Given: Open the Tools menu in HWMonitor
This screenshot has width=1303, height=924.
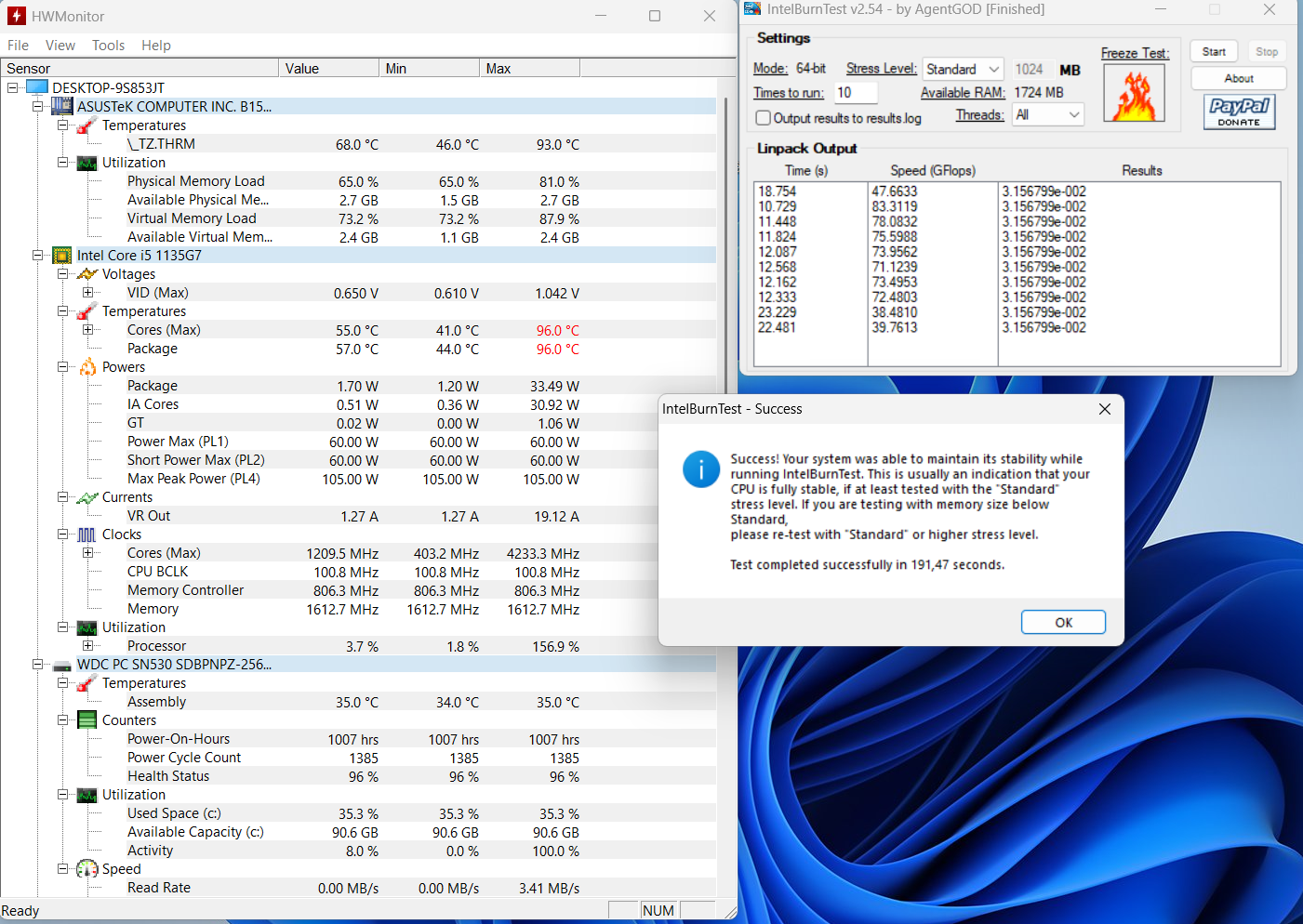Looking at the screenshot, I should [x=108, y=46].
